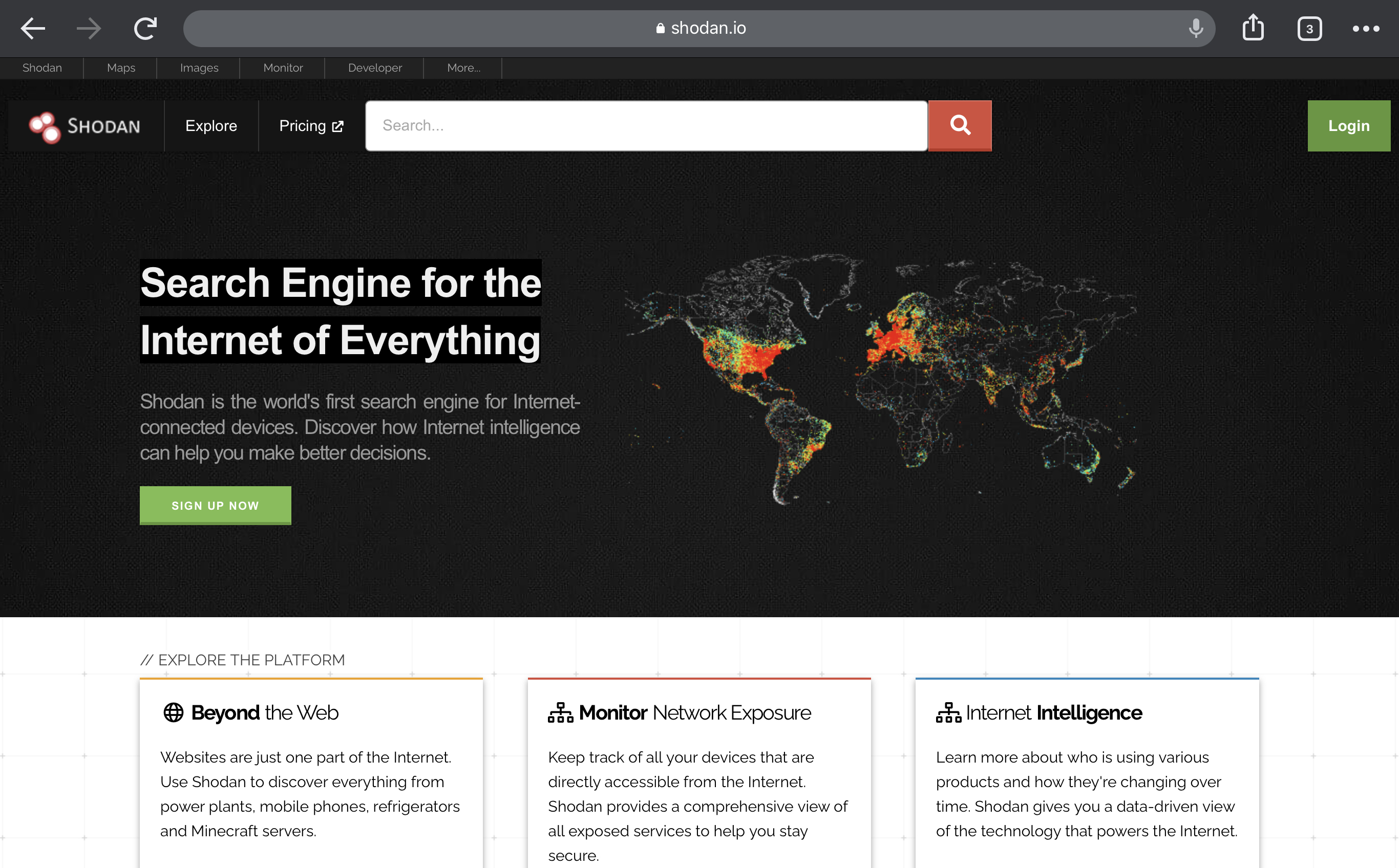Click the Shodan logo in the navbar
This screenshot has height=868, width=1399.
pos(85,126)
